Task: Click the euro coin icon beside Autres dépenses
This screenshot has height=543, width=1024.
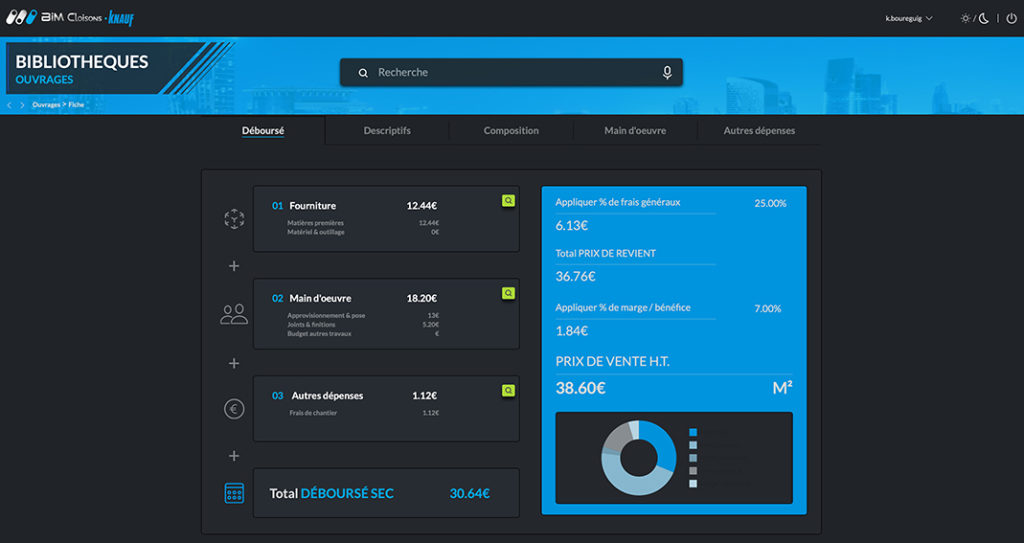Action: 234,409
